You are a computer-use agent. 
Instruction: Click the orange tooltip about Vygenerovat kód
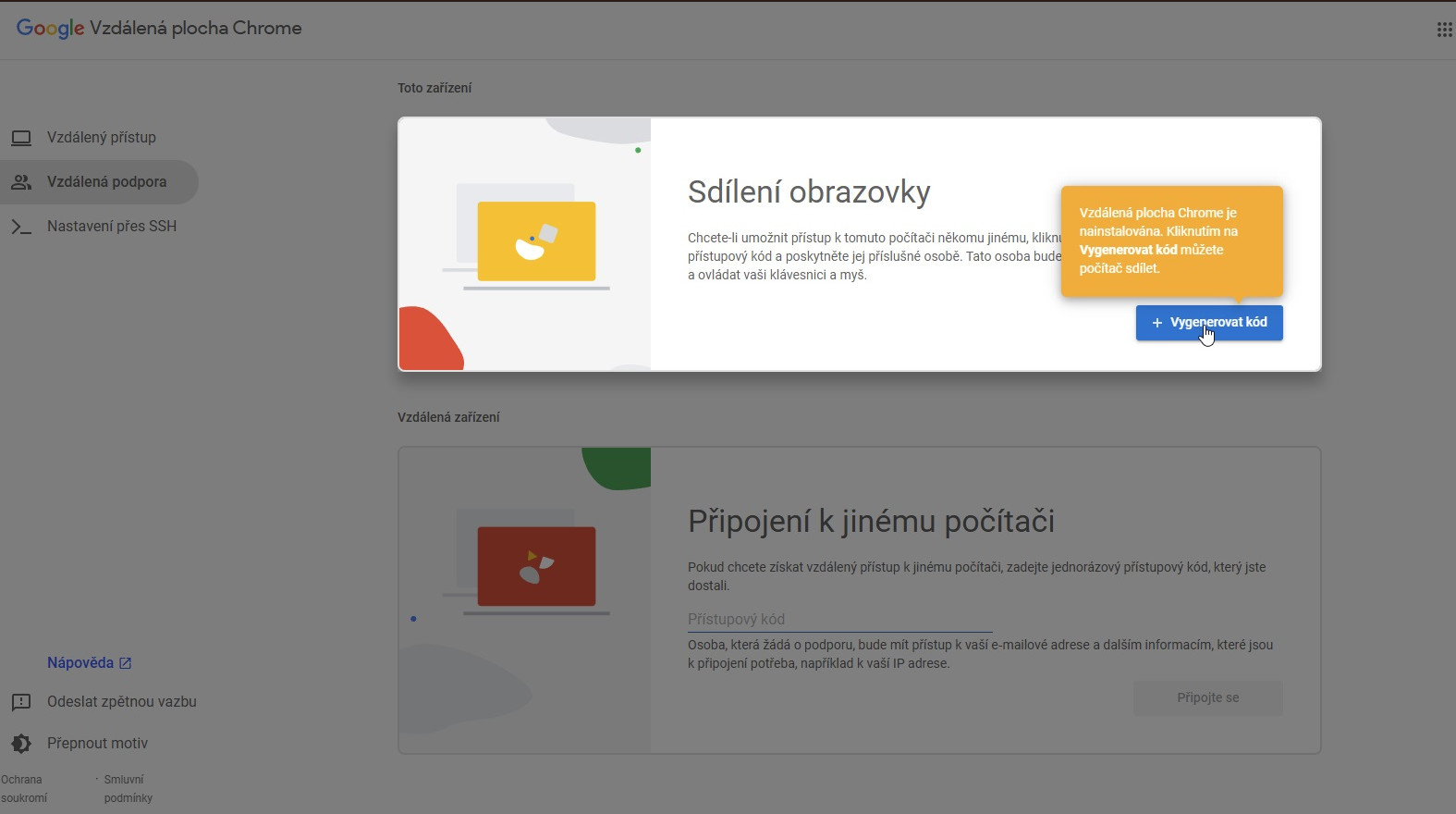1172,240
